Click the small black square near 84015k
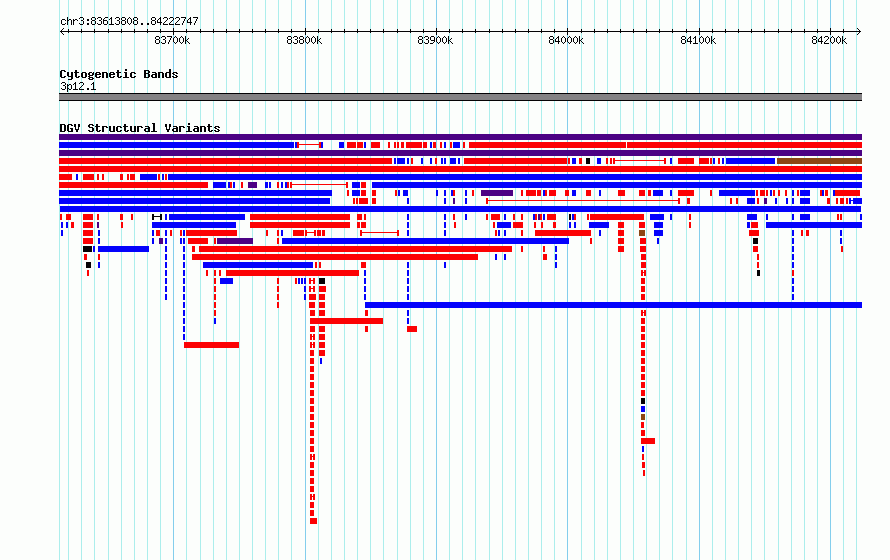 click(x=588, y=161)
